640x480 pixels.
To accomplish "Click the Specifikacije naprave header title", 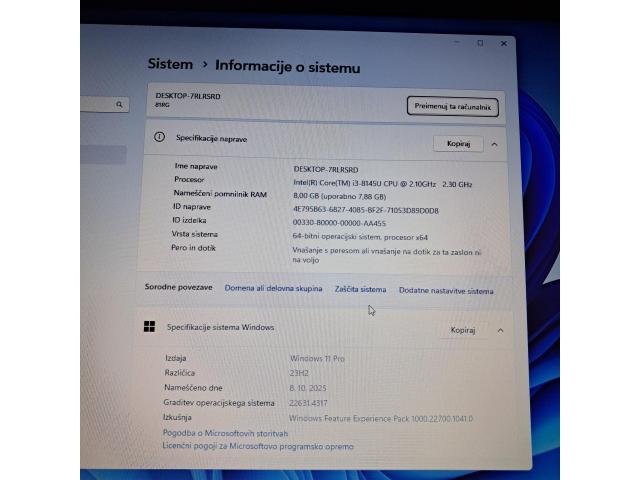I will (x=212, y=138).
